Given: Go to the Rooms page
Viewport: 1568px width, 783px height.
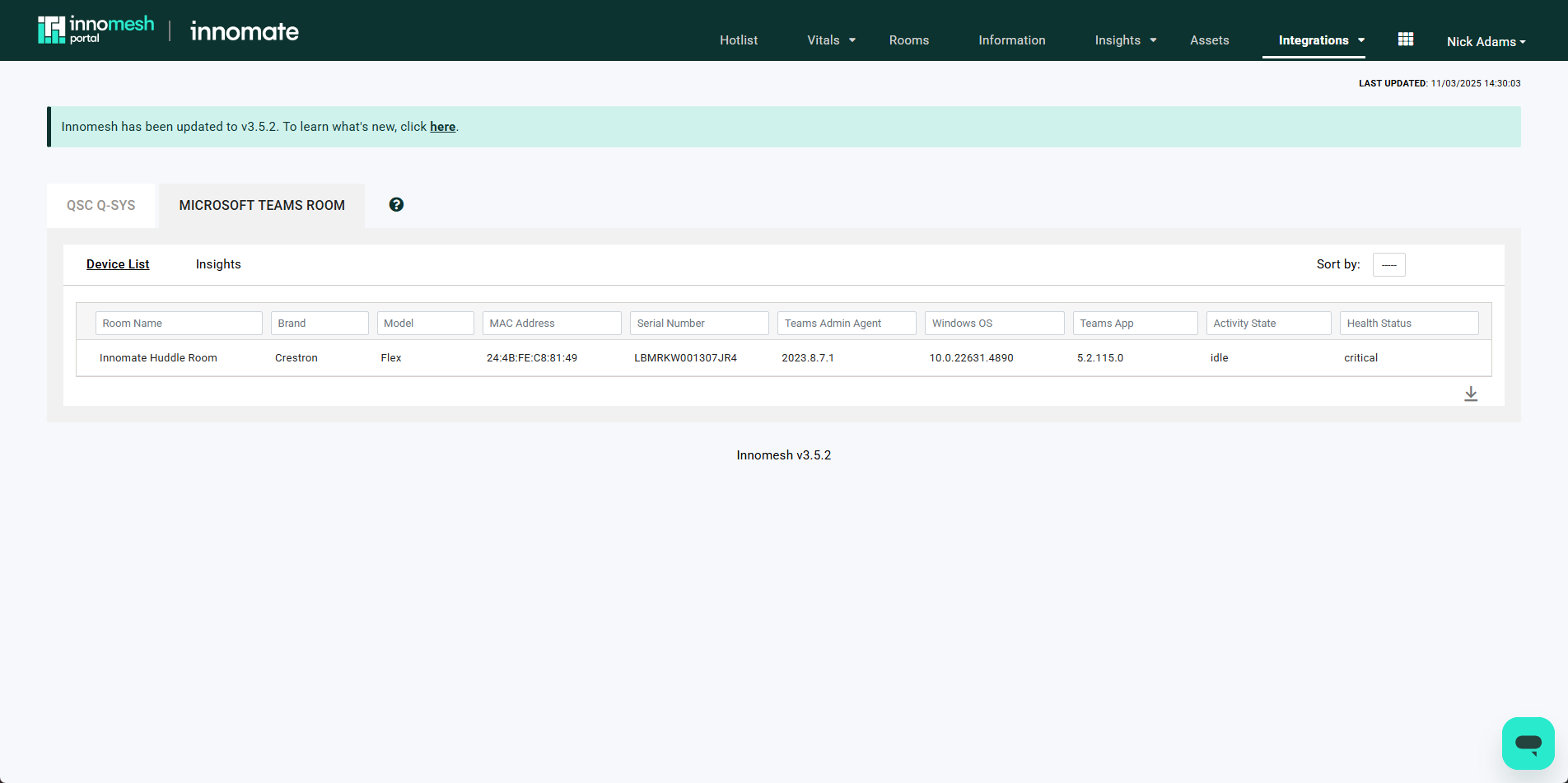Looking at the screenshot, I should [909, 40].
